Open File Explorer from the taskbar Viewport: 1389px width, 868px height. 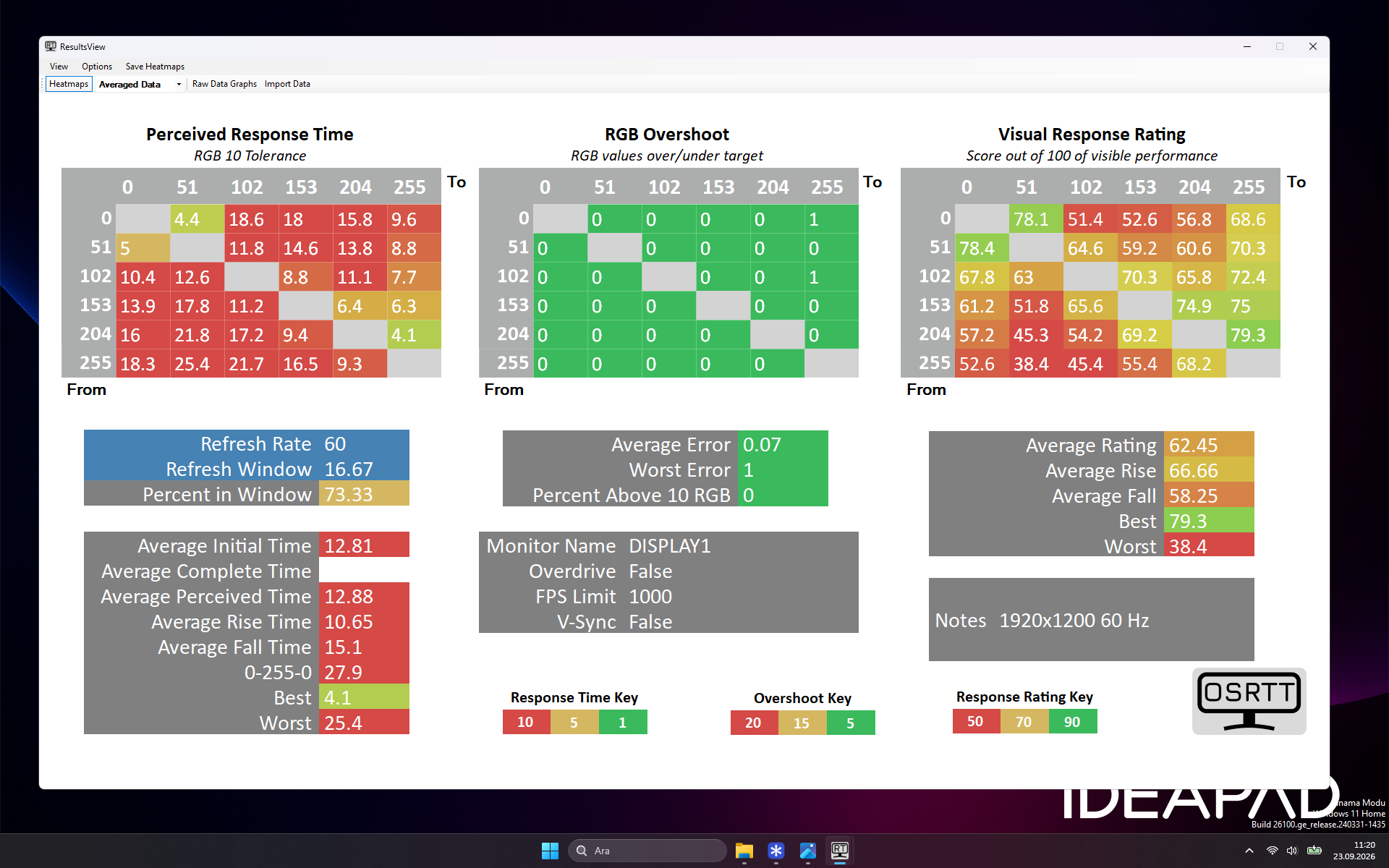[x=744, y=851]
